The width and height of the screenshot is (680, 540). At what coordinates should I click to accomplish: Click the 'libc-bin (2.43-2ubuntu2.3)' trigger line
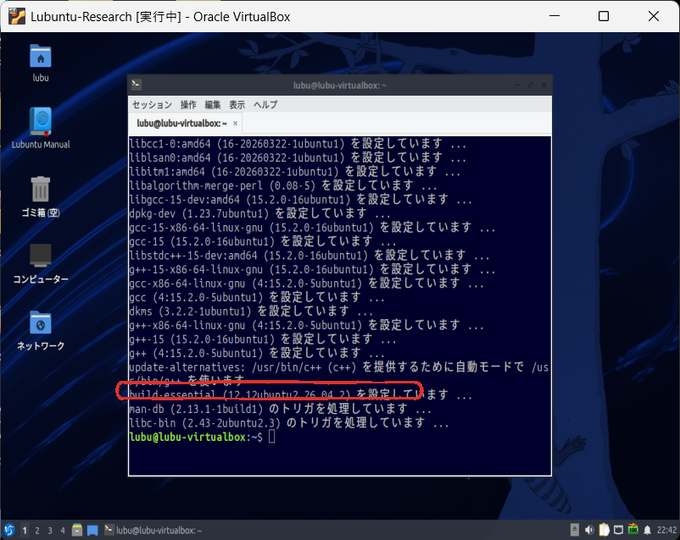(289, 422)
